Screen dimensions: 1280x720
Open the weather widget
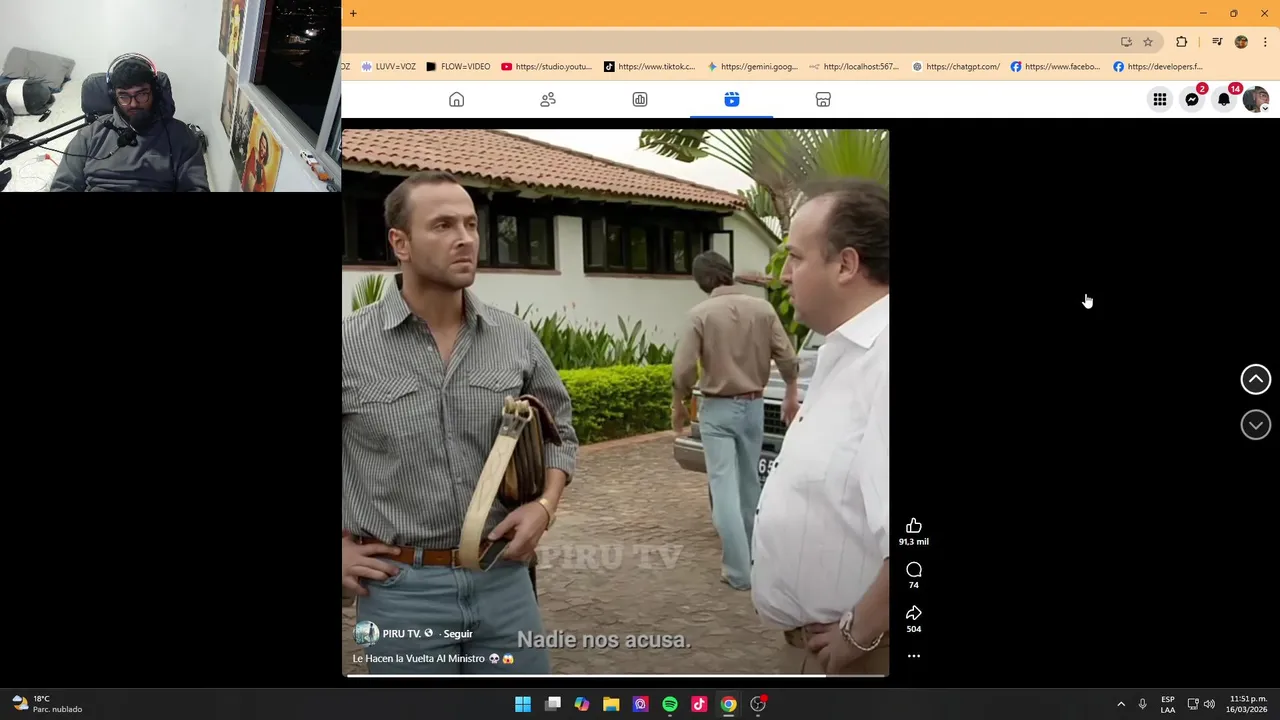(47, 704)
